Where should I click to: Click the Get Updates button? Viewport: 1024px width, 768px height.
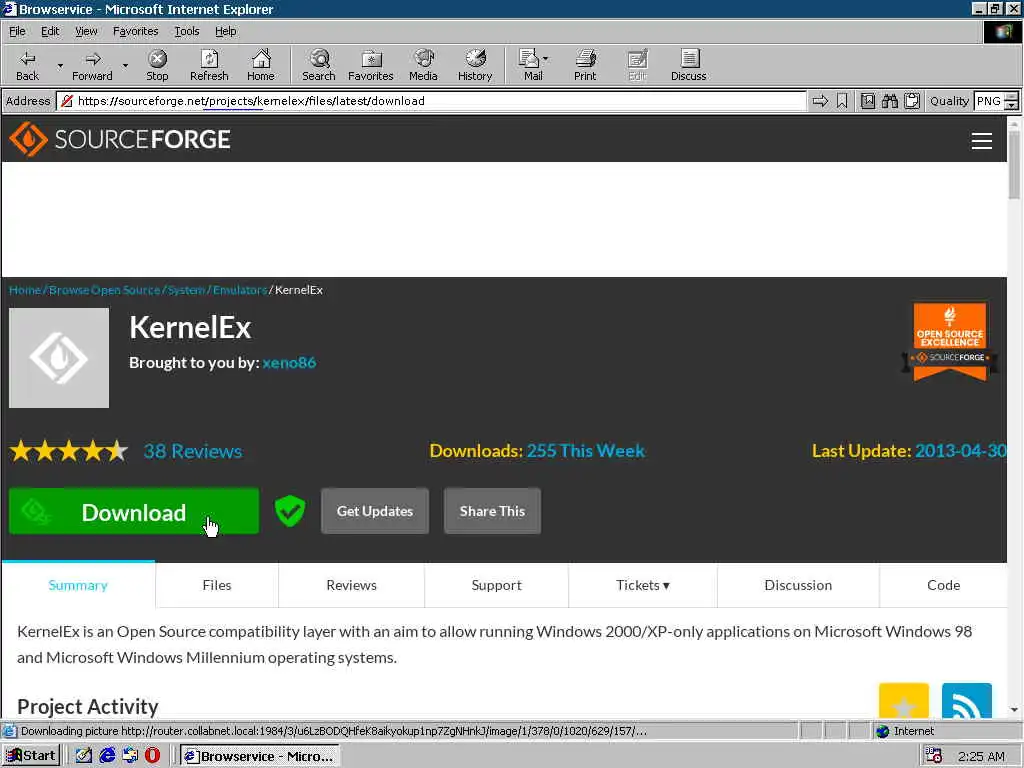[375, 511]
